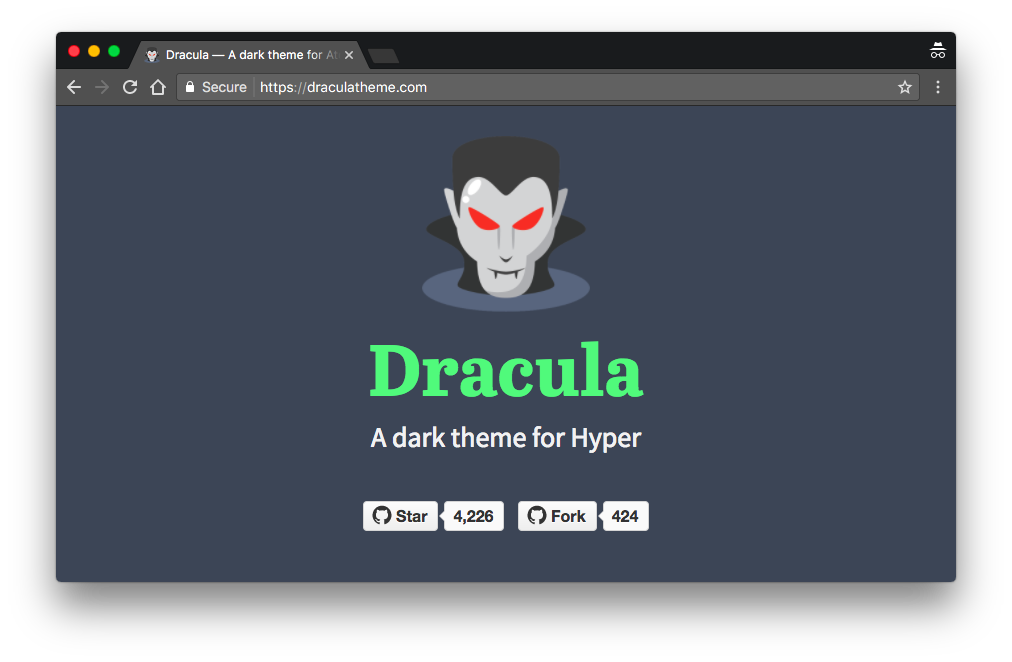Click the GitHub Fork button
Image resolution: width=1012 pixels, height=662 pixels.
(x=557, y=516)
